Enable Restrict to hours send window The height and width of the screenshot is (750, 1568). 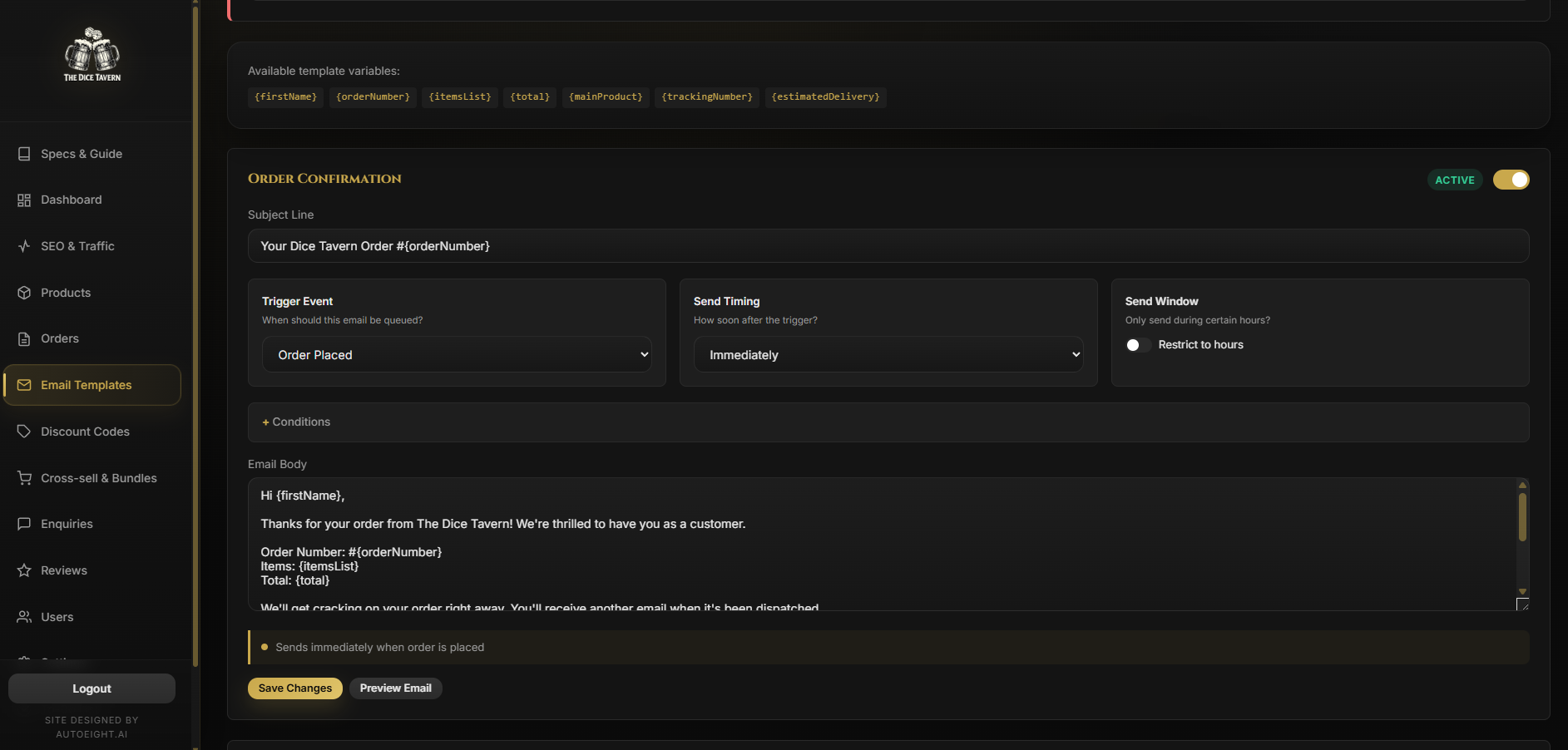pyautogui.click(x=1137, y=345)
